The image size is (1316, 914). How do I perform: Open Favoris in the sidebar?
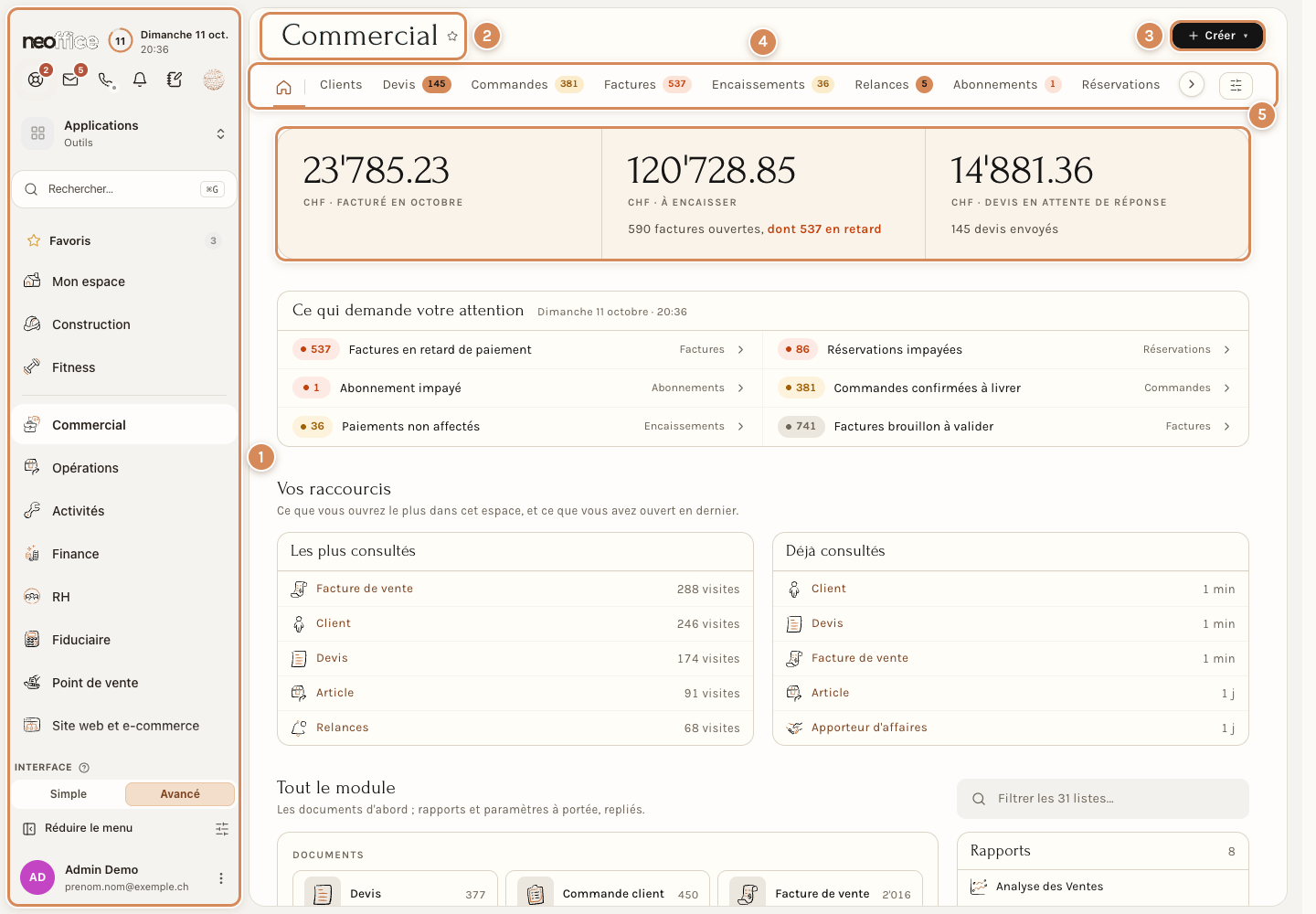pyautogui.click(x=124, y=240)
